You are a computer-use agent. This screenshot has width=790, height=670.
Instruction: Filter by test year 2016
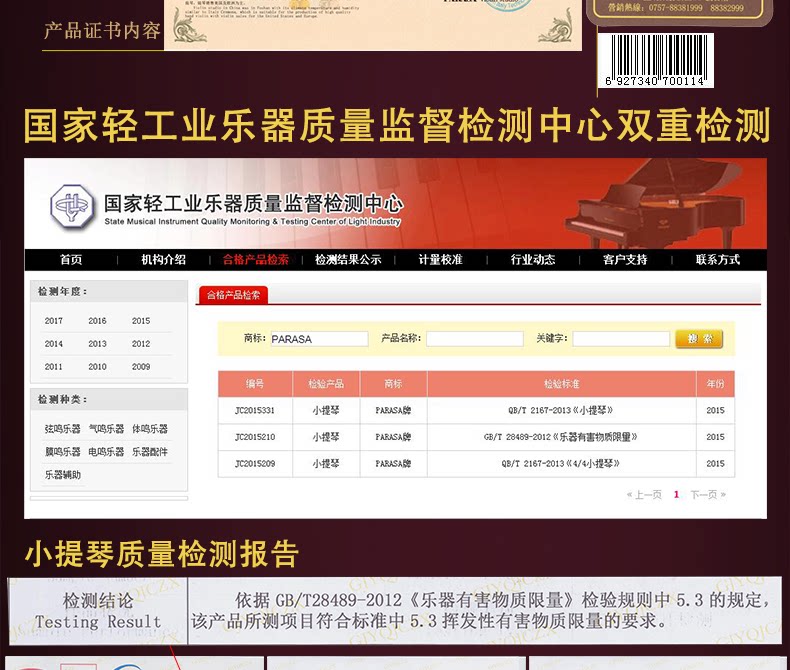click(97, 321)
